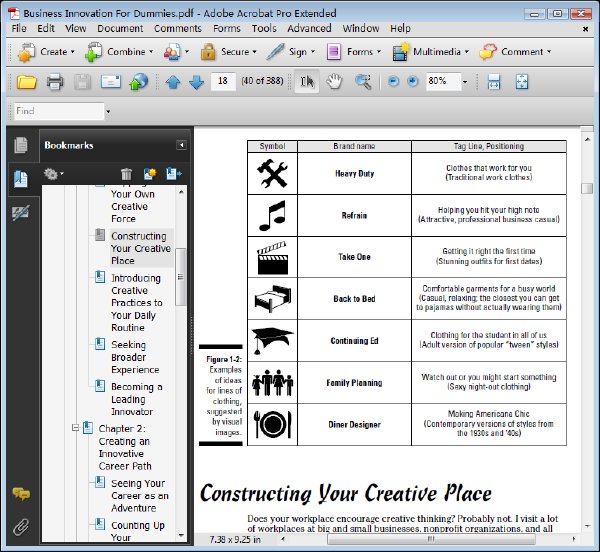Open the File menu

pyautogui.click(x=19, y=28)
